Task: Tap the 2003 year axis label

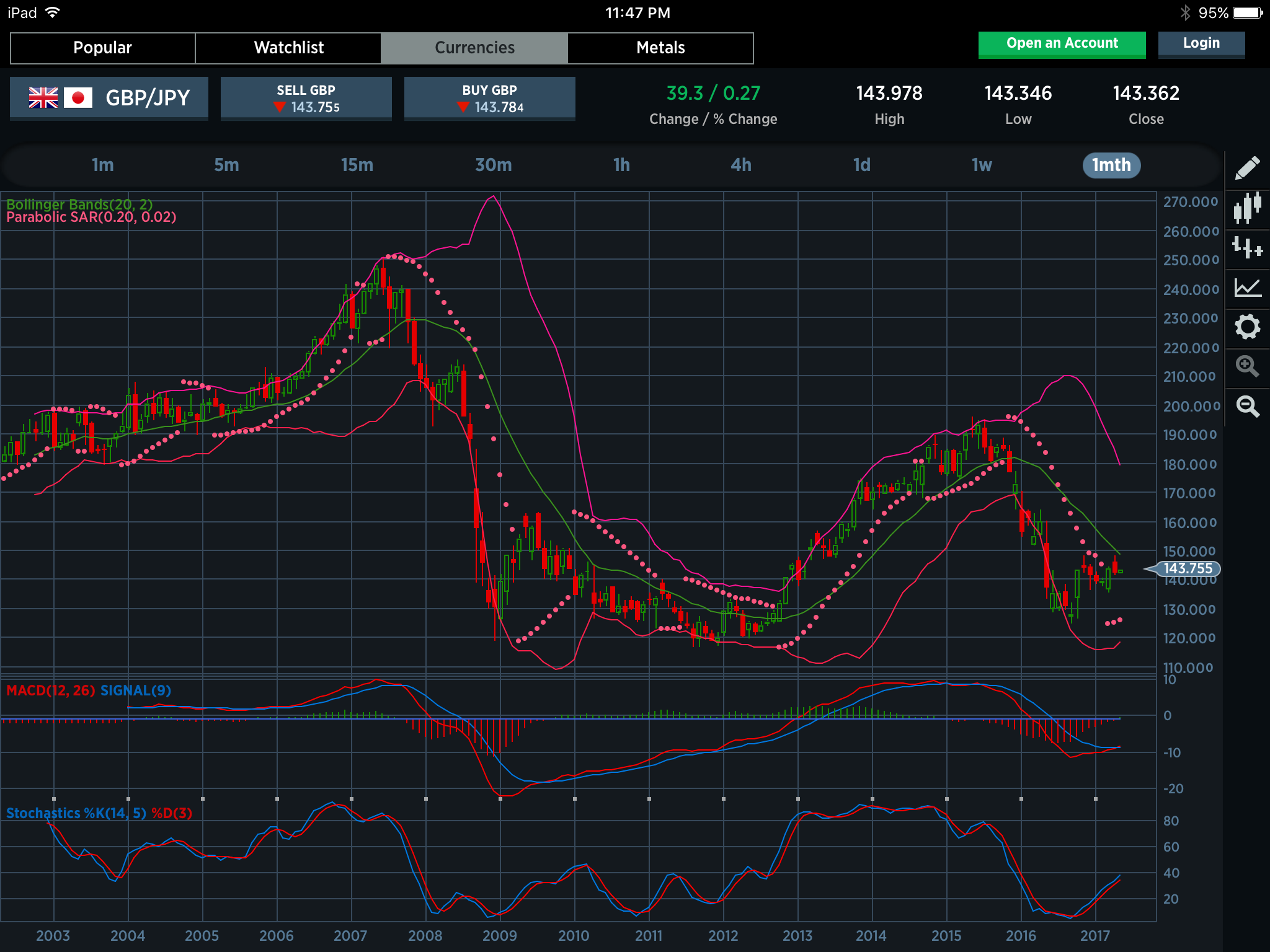Action: (53, 936)
